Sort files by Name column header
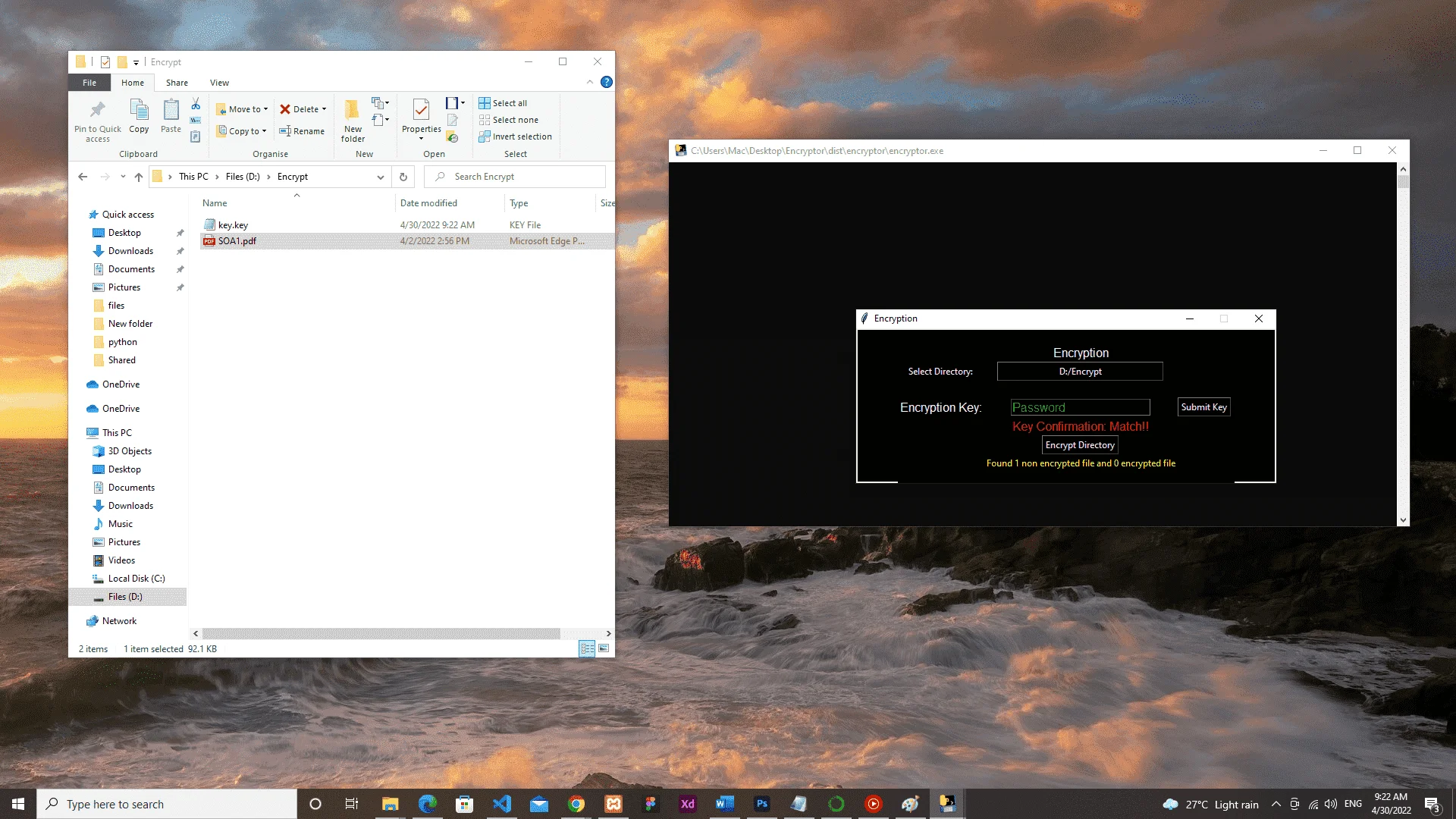The height and width of the screenshot is (819, 1456). [297, 203]
